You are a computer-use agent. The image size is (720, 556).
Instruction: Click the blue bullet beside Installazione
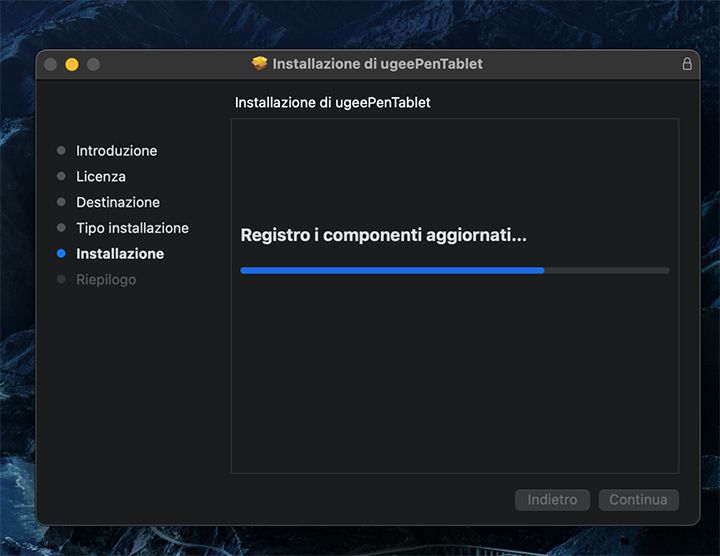click(x=61, y=254)
